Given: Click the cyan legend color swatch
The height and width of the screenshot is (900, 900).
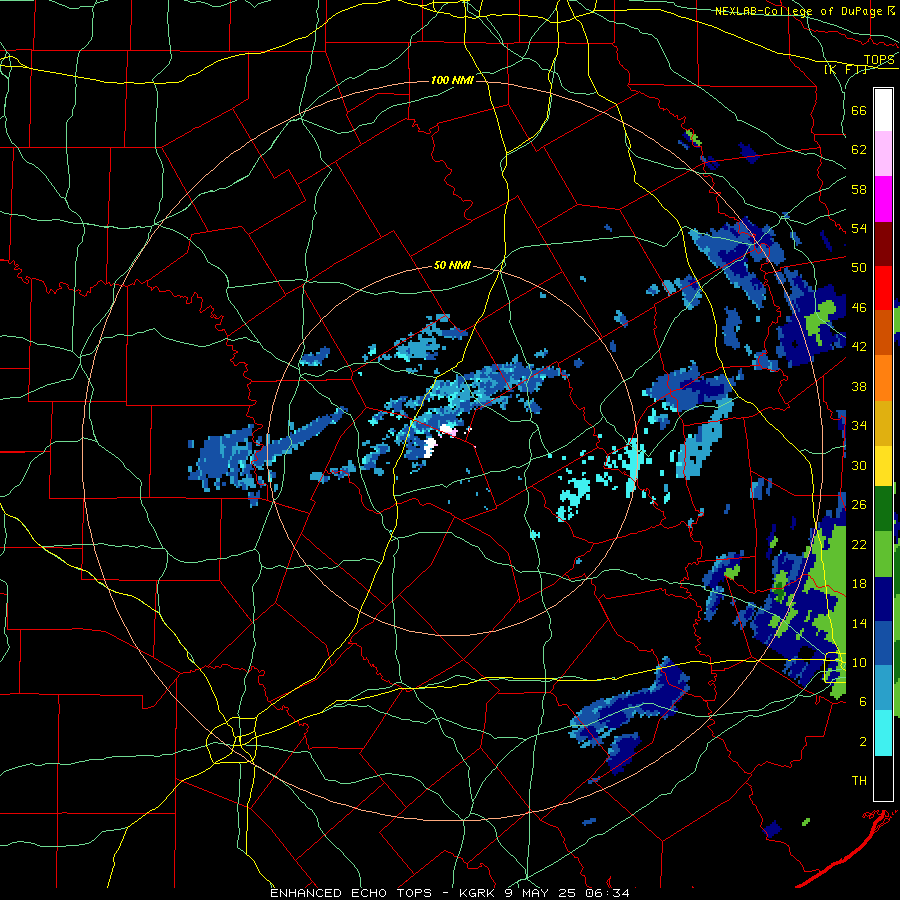Looking at the screenshot, I should click(x=883, y=733).
